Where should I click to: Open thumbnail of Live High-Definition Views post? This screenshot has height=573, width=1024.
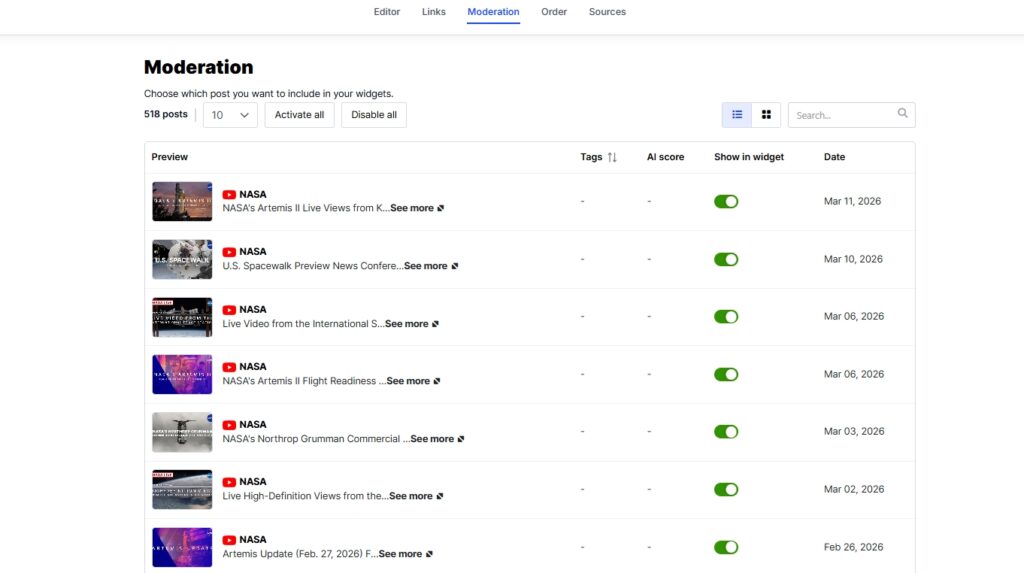tap(182, 489)
